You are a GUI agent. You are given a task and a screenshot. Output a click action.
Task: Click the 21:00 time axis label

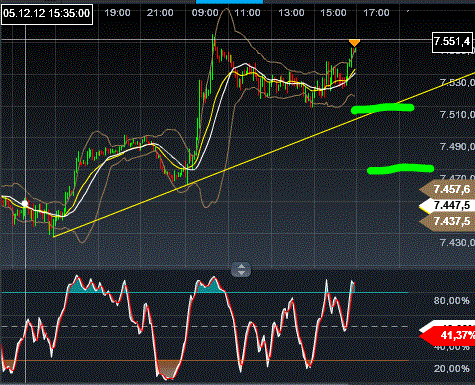pos(160,13)
